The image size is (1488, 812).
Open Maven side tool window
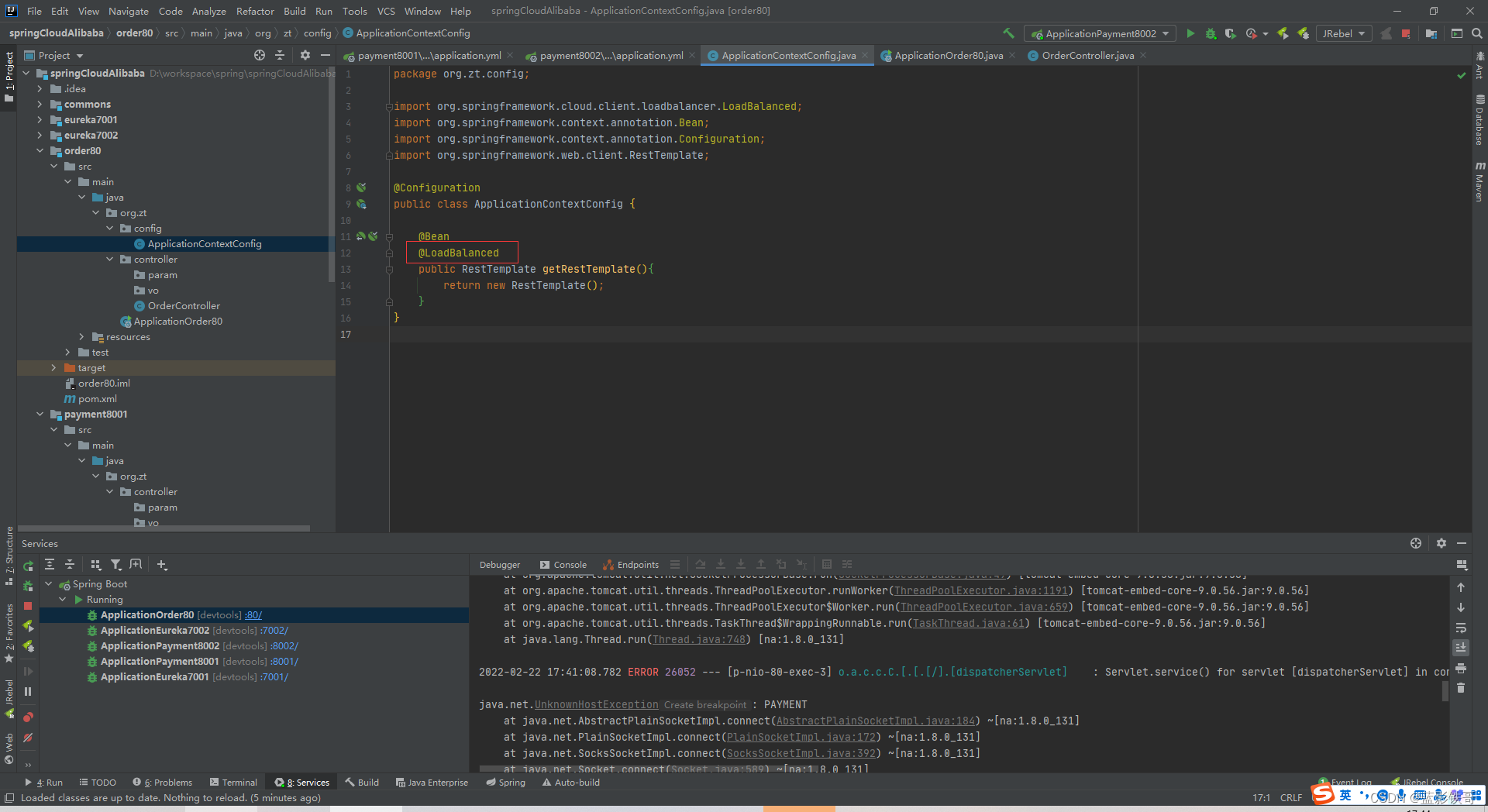coord(1479,181)
